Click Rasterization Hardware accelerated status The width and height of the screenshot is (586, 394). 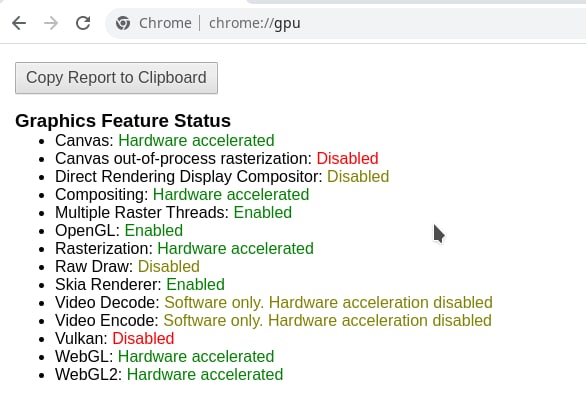235,248
